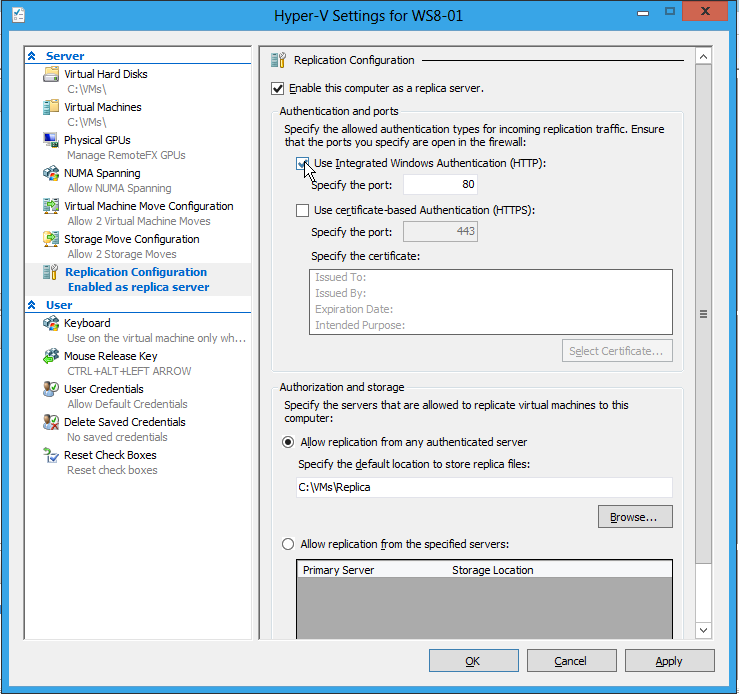Click 'No saved credentials' text
This screenshot has height=695, width=739.
click(117, 437)
